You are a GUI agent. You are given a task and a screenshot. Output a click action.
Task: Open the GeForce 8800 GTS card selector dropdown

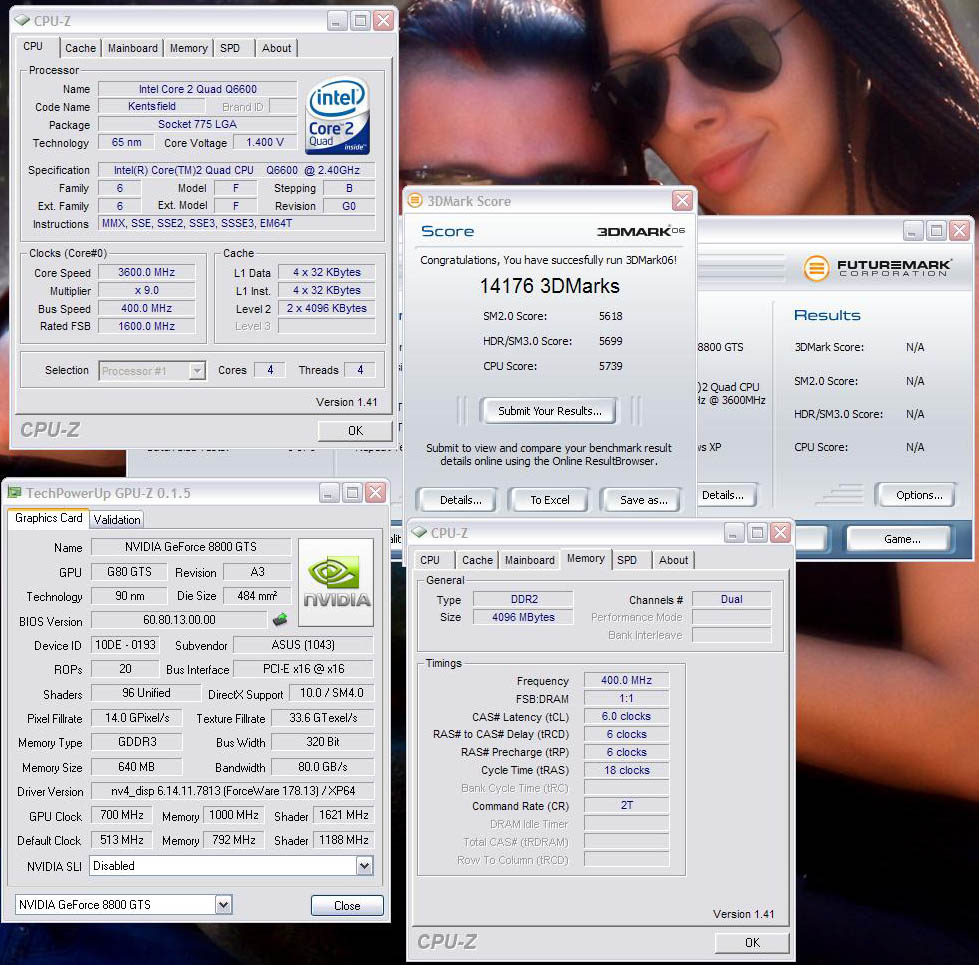tap(223, 904)
